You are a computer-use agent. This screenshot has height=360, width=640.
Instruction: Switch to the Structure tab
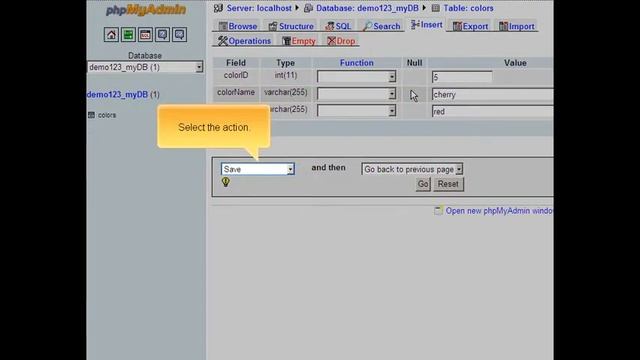pyautogui.click(x=291, y=26)
